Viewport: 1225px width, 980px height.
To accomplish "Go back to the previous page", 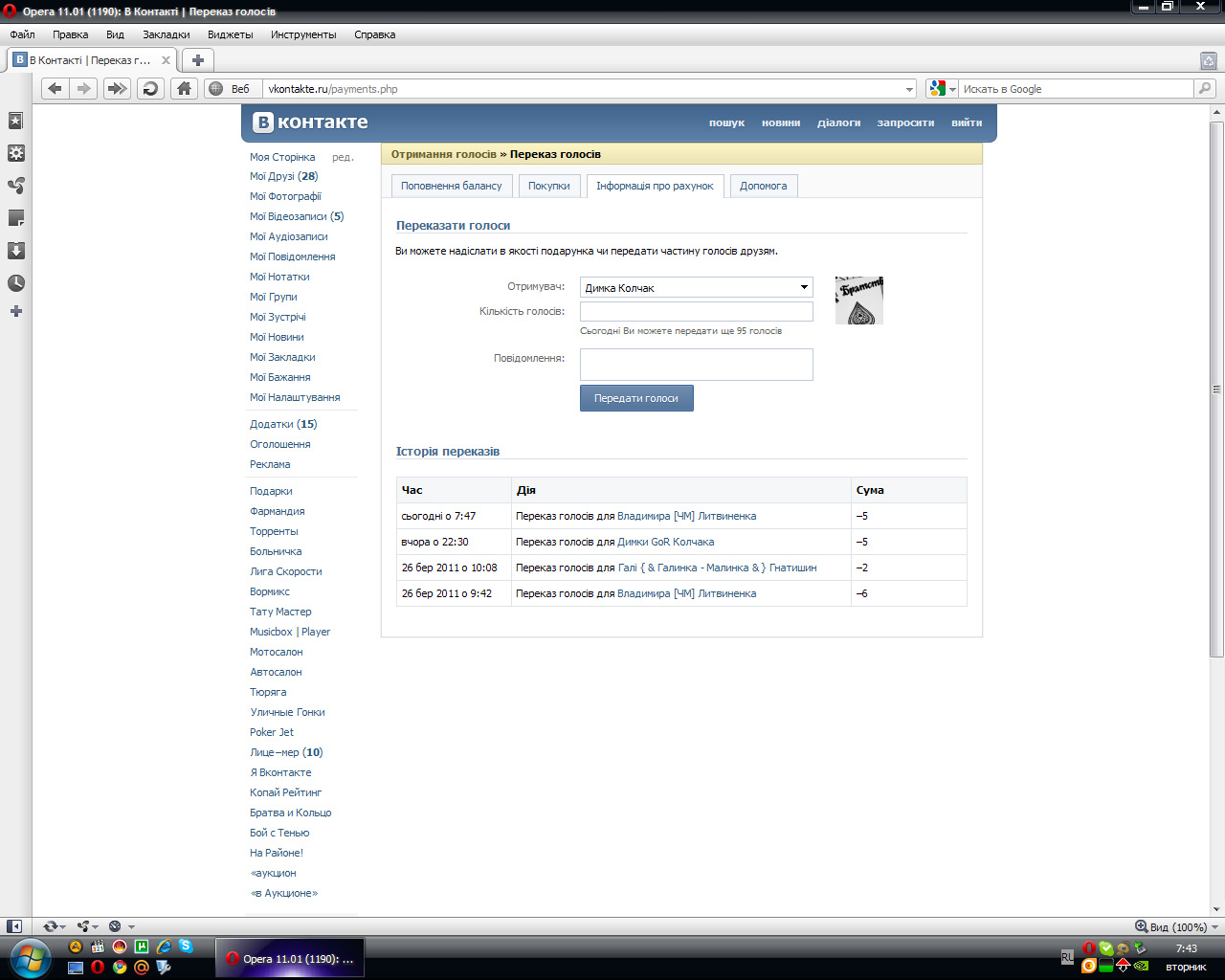I will pyautogui.click(x=55, y=89).
